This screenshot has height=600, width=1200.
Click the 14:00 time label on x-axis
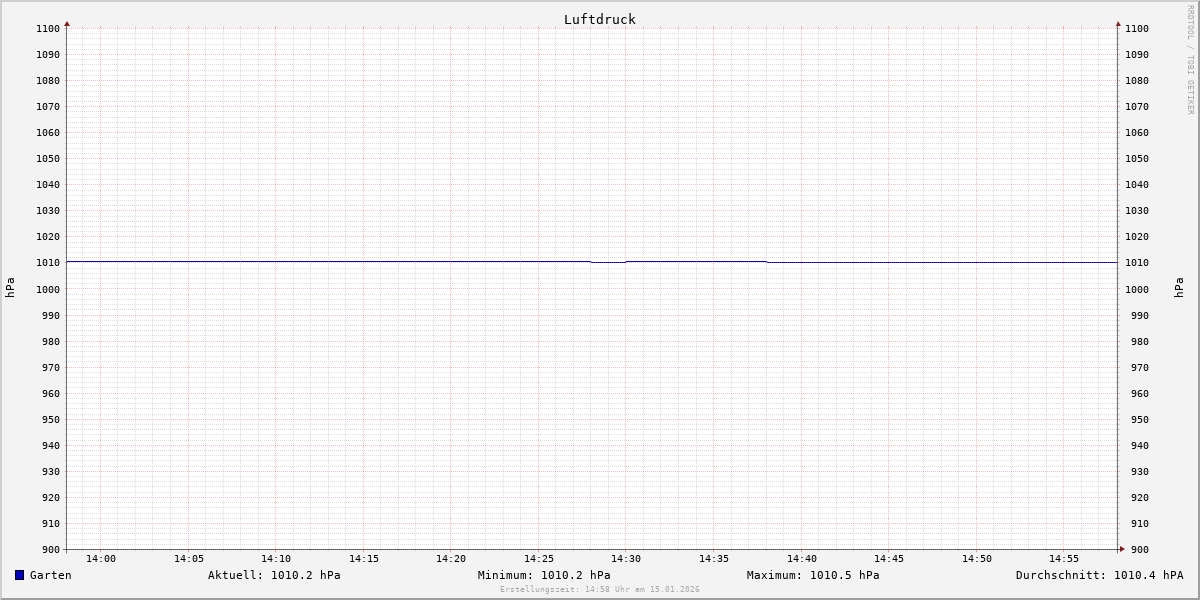[101, 559]
